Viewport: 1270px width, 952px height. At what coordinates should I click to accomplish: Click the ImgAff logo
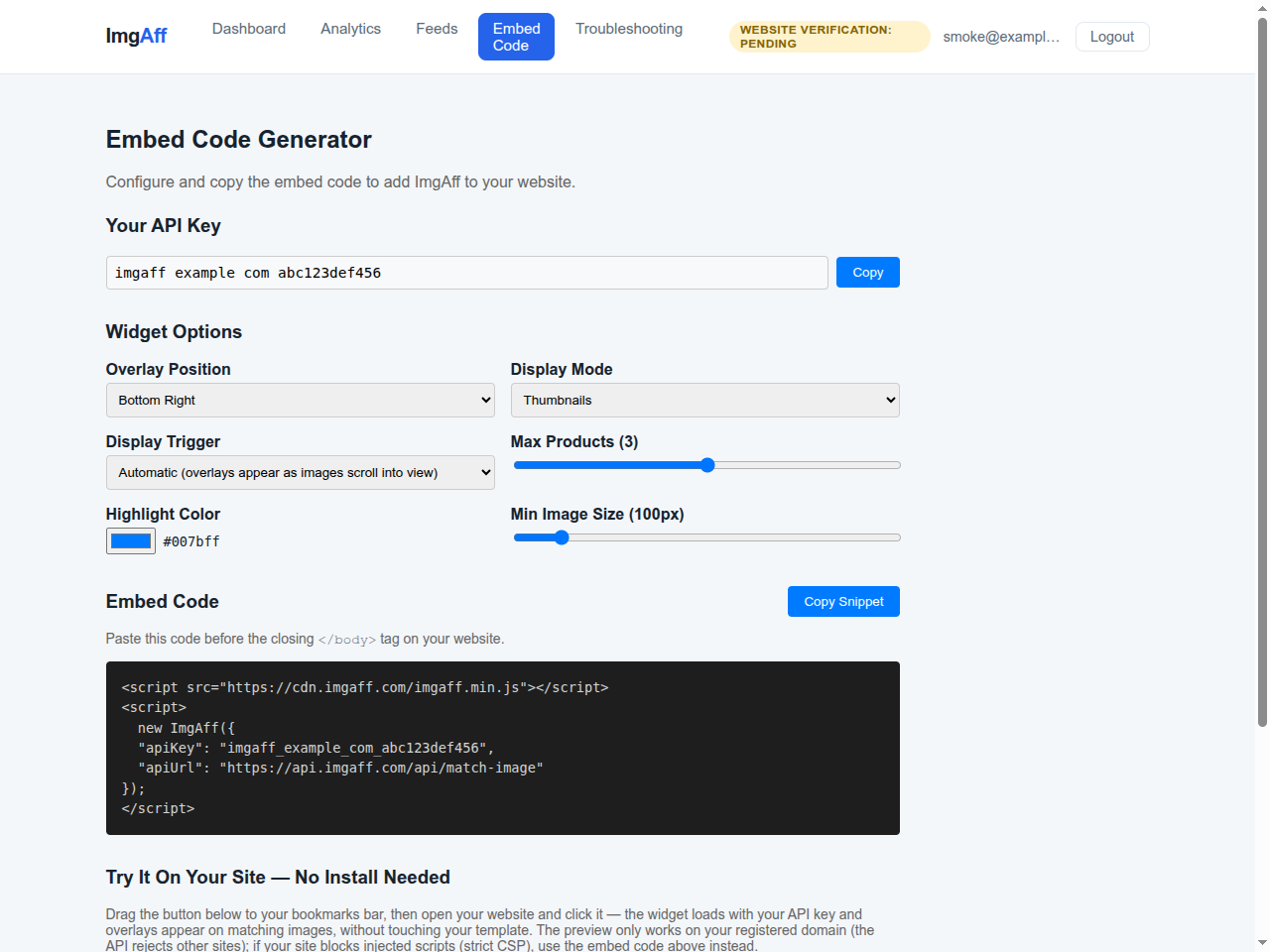136,36
